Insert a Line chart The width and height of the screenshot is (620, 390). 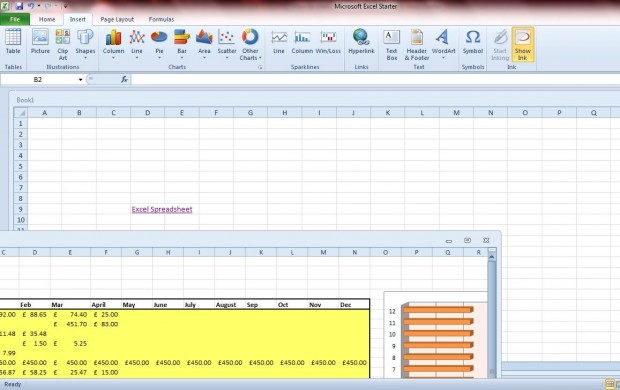137,44
